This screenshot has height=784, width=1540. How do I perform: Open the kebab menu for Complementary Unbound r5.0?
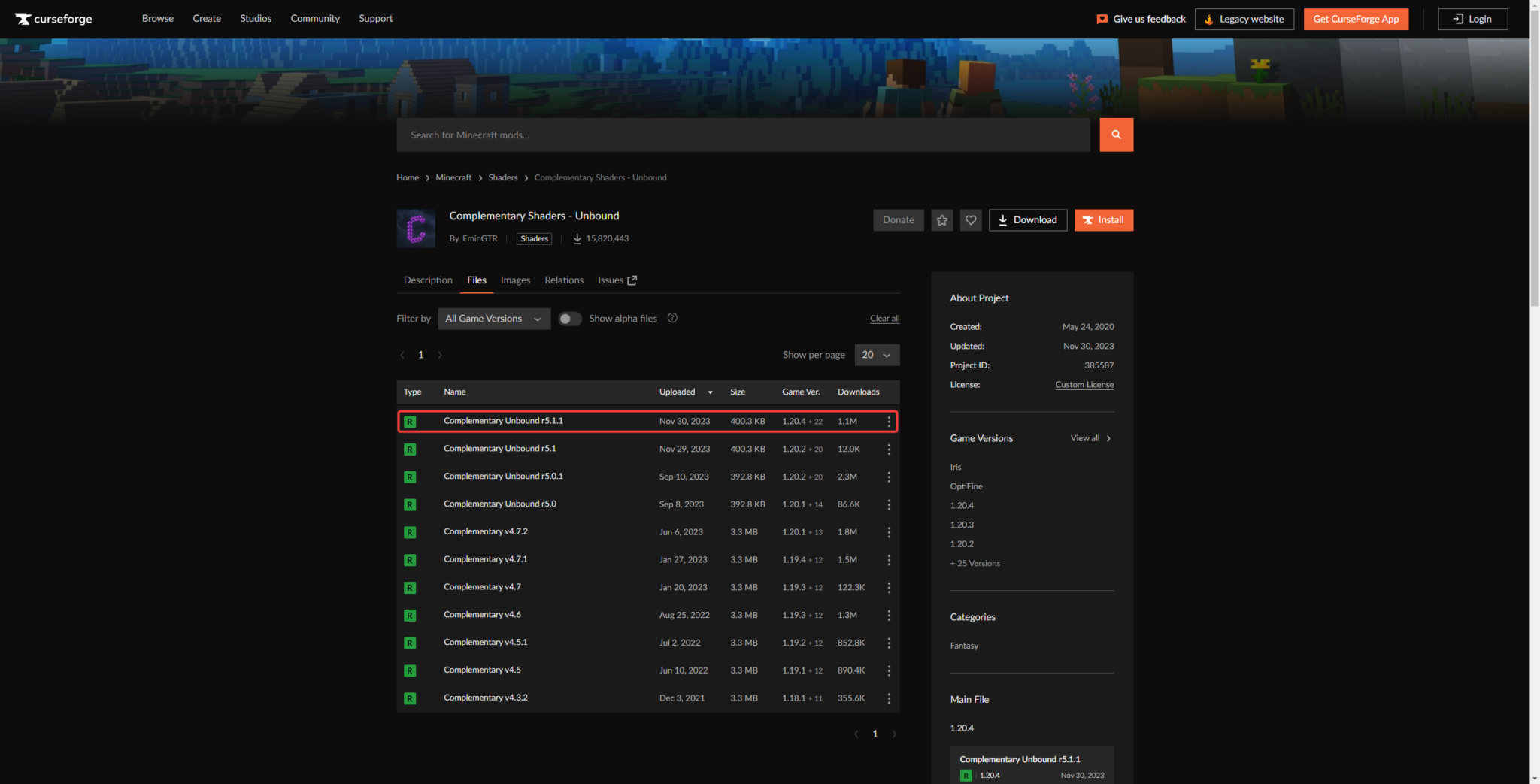coord(889,504)
